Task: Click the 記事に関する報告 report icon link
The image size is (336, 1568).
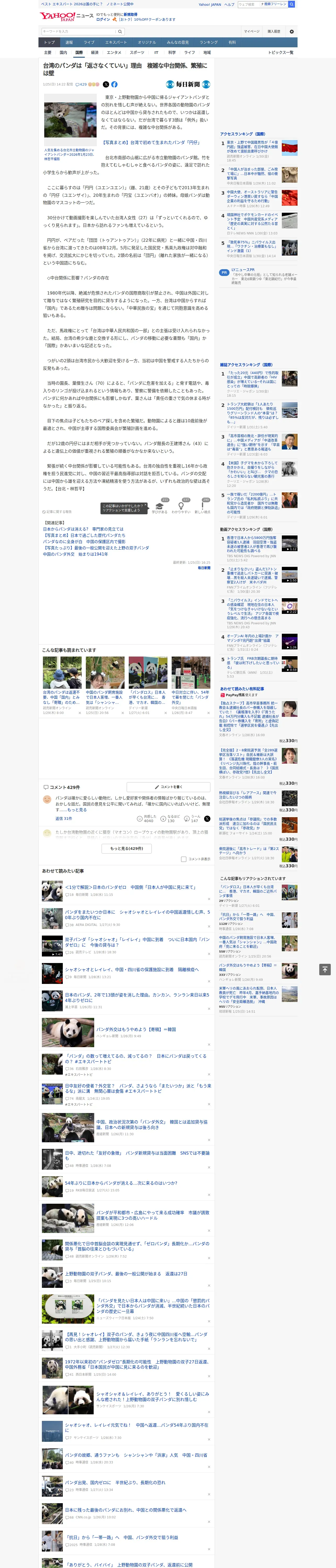Action: pos(57,512)
